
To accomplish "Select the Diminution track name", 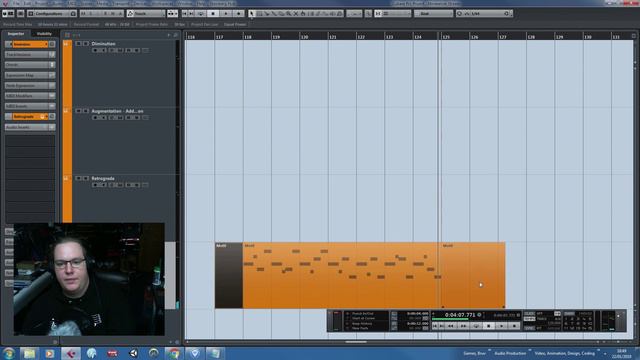I will (x=103, y=44).
